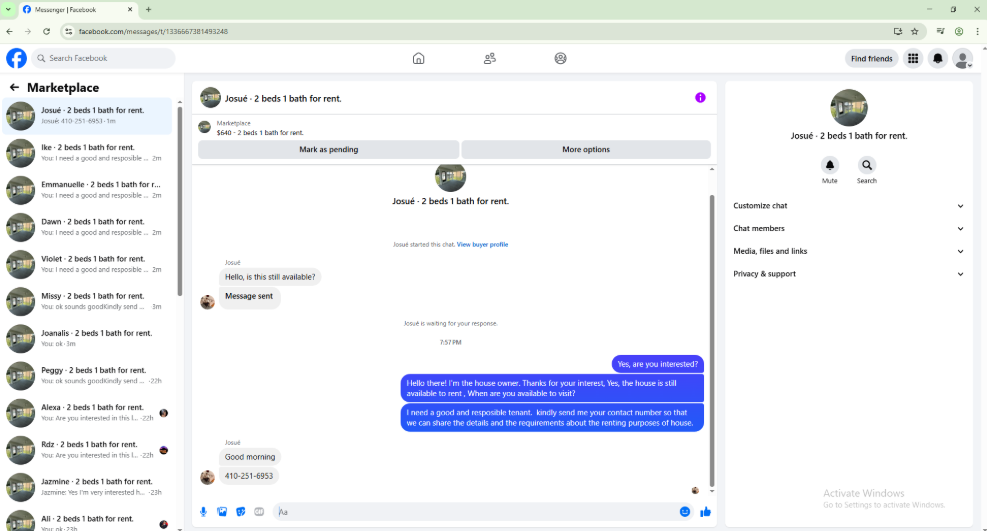Go back using browser back arrow

click(9, 31)
